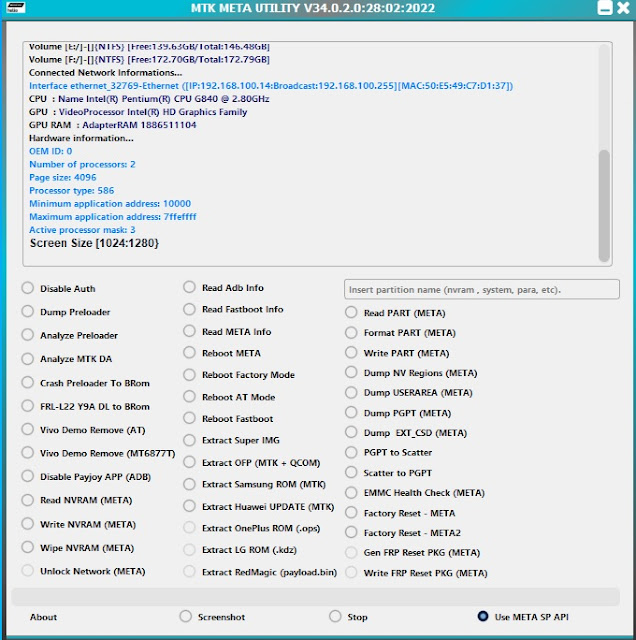Select the Read Adb Info option

pos(189,287)
